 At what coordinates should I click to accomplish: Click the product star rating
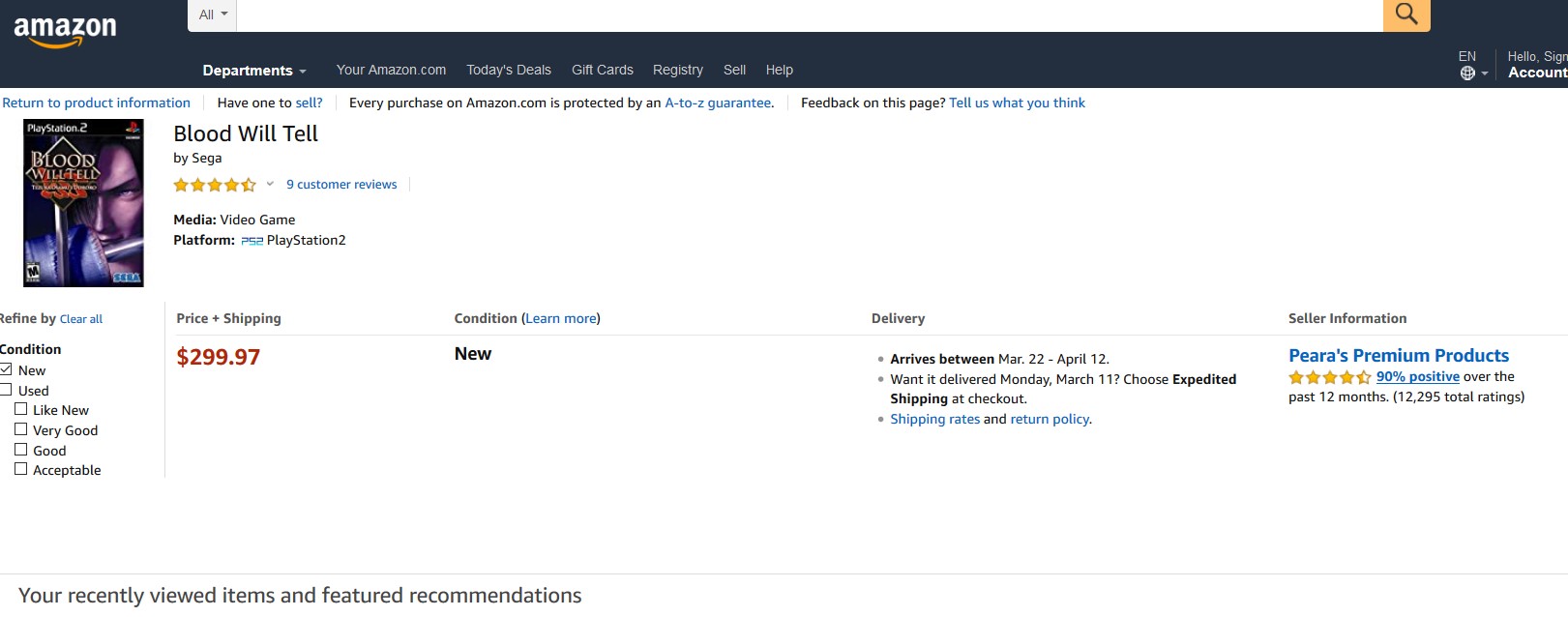pos(215,185)
